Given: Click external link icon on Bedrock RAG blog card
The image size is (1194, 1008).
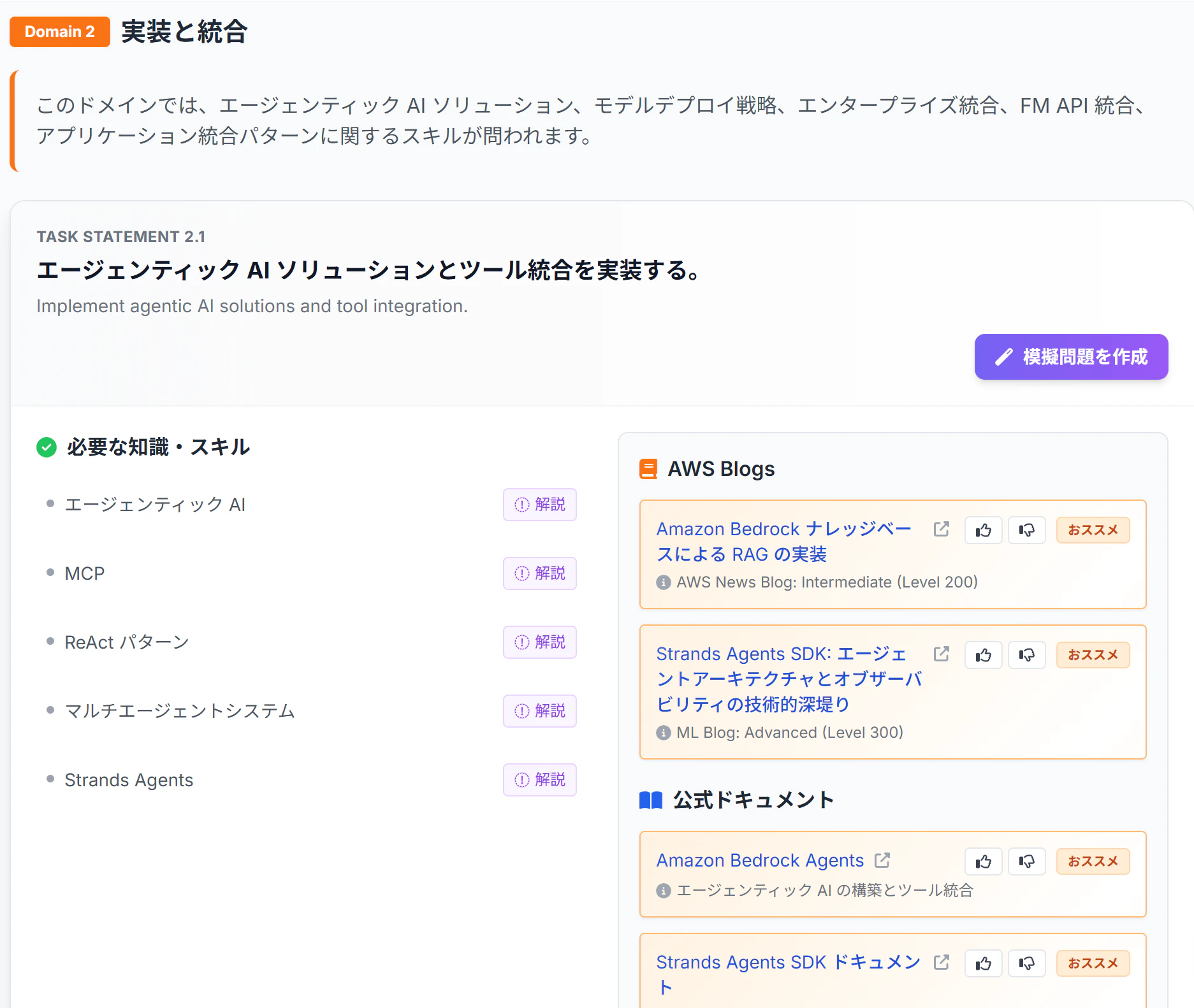Looking at the screenshot, I should pyautogui.click(x=942, y=529).
